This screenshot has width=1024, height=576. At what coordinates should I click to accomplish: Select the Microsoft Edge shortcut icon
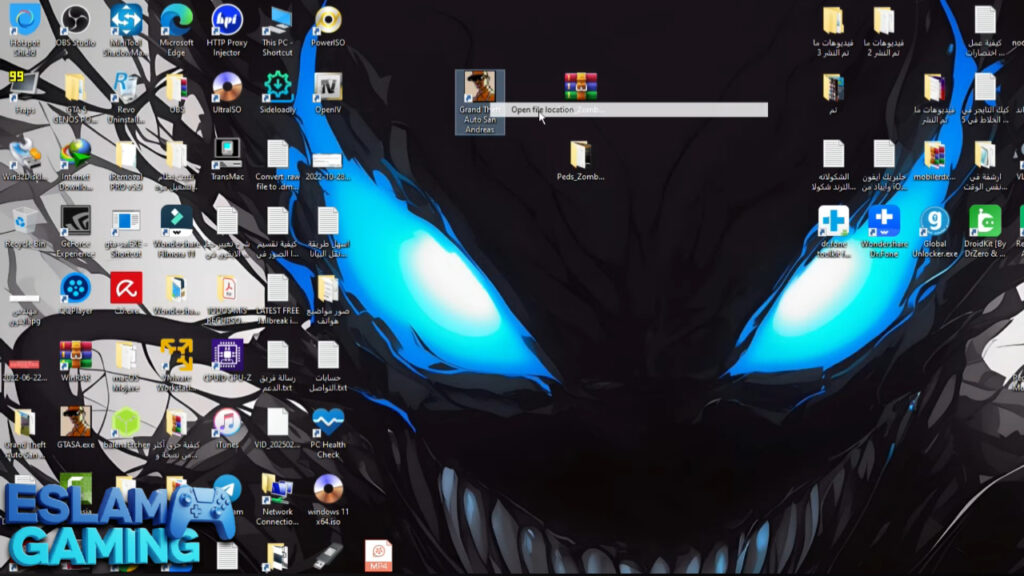pos(176,20)
